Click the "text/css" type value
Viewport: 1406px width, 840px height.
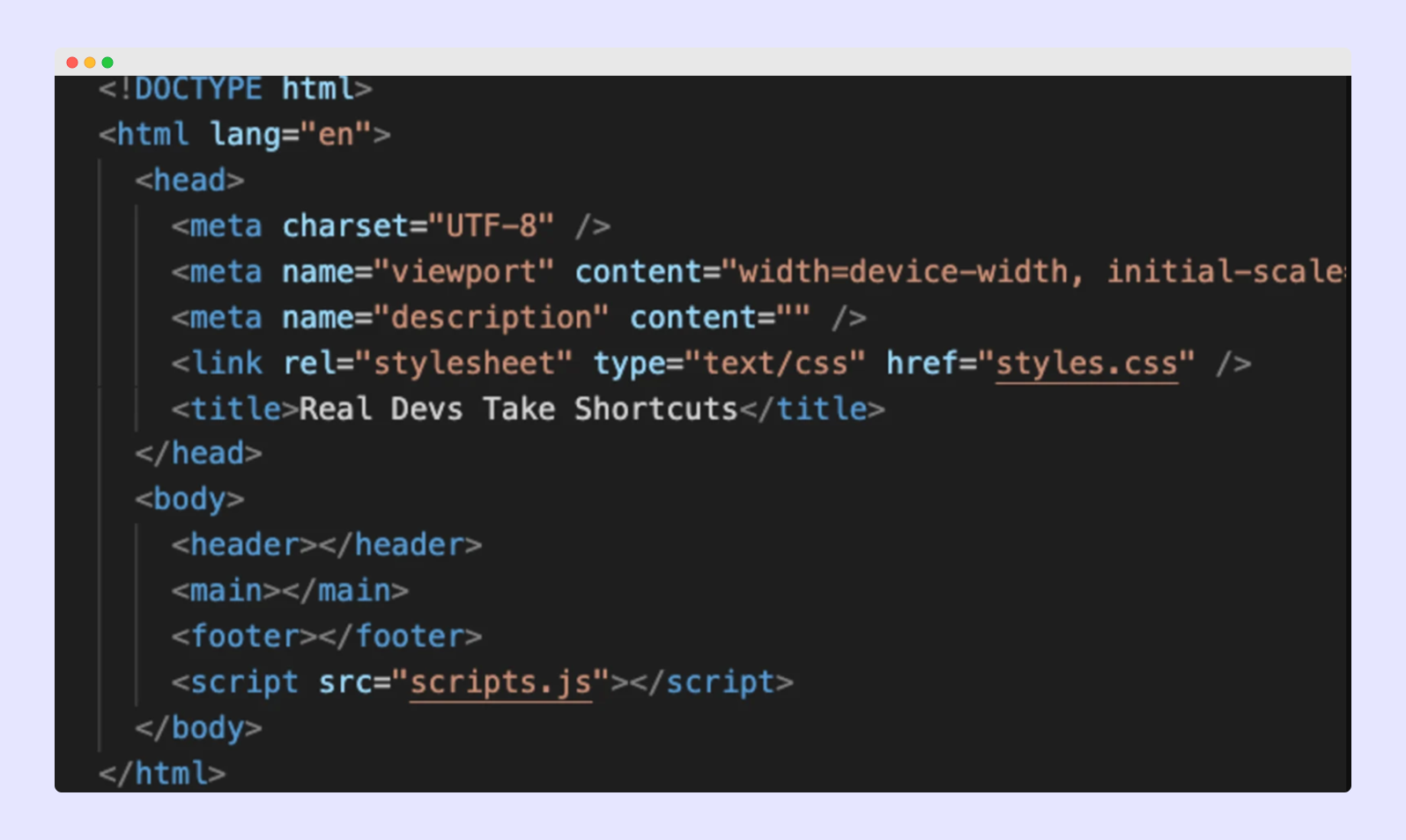tap(774, 364)
